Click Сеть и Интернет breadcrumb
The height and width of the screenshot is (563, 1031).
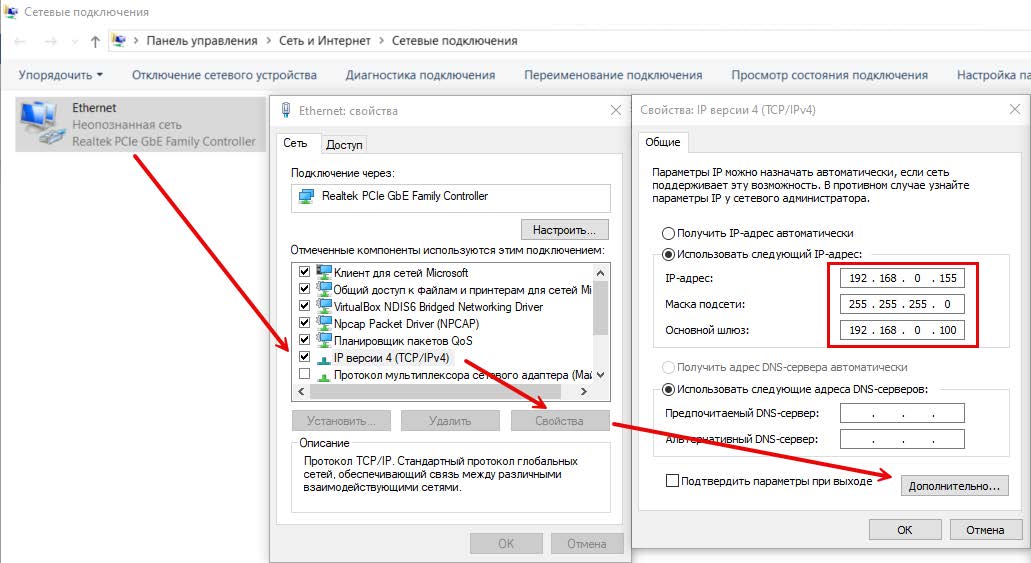(325, 41)
